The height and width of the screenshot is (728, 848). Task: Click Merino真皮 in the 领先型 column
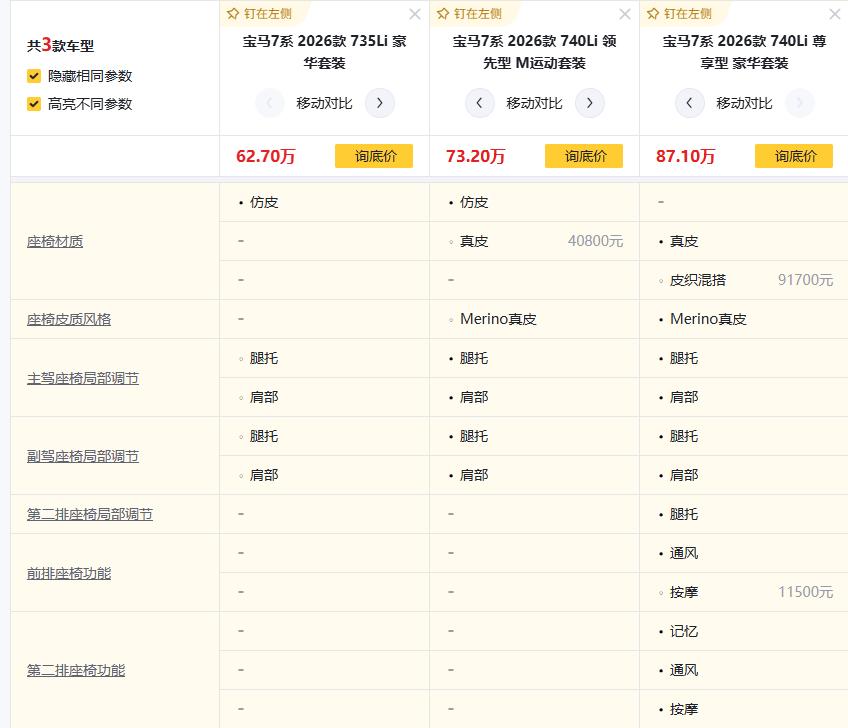(498, 319)
